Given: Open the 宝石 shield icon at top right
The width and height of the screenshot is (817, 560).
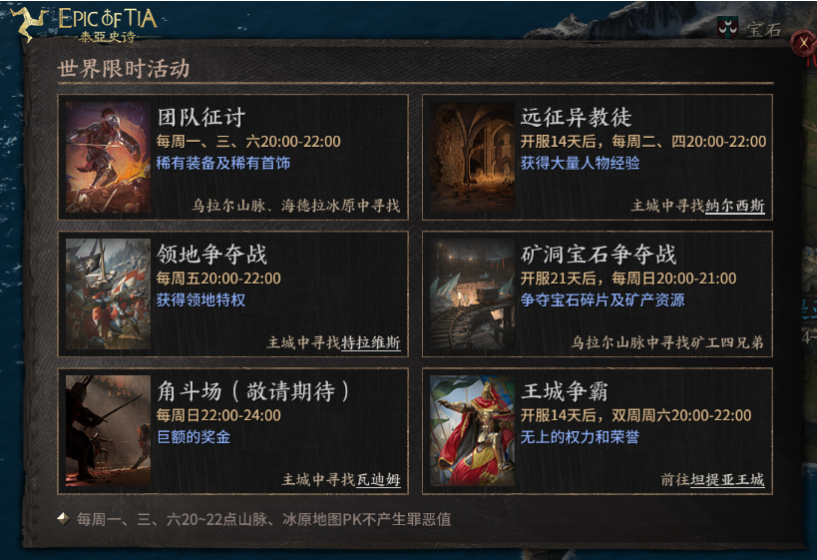Looking at the screenshot, I should (728, 27).
